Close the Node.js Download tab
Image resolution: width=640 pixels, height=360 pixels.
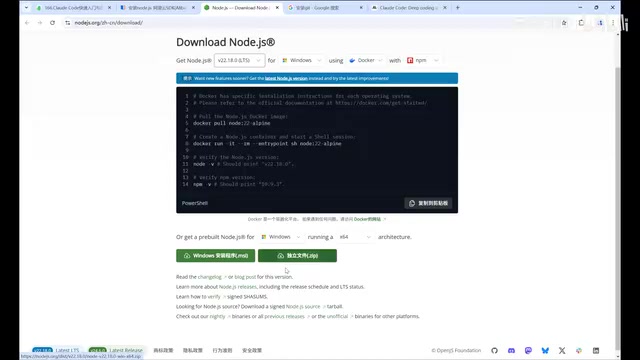(x=278, y=7)
